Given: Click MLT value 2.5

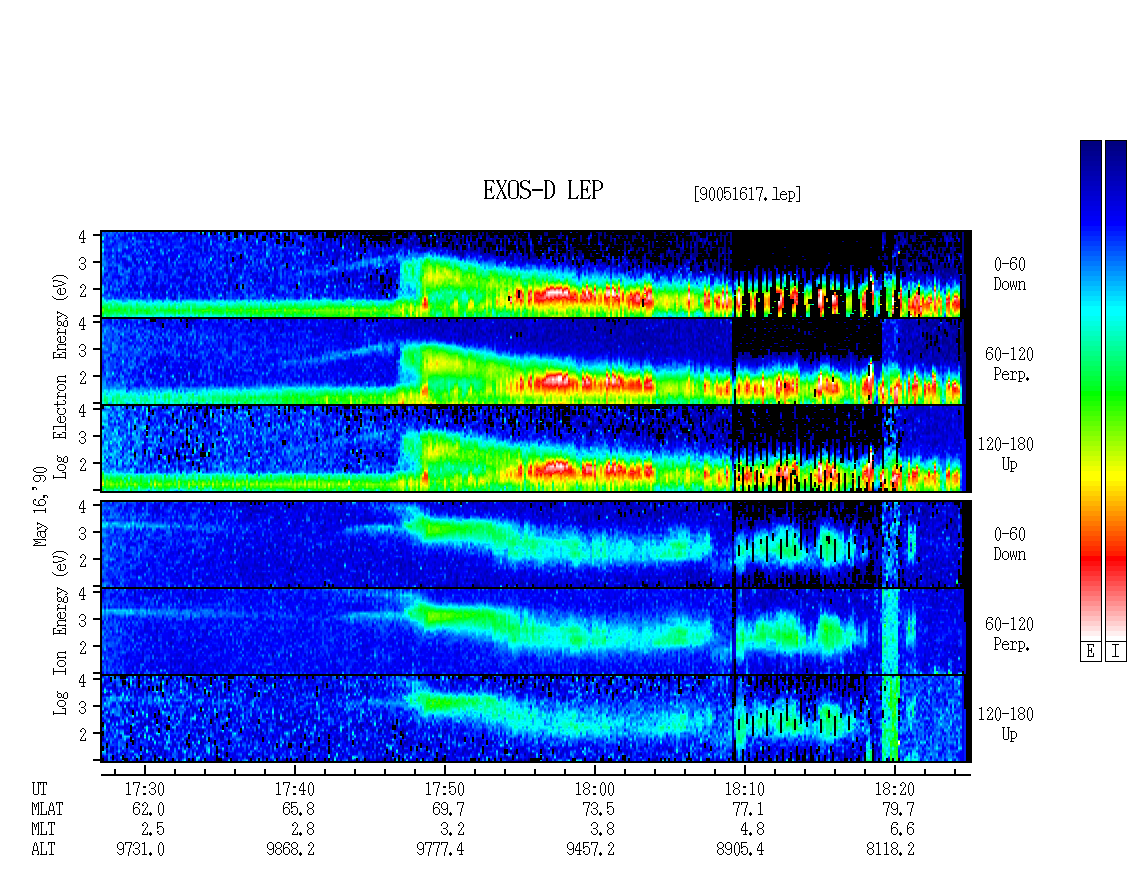Looking at the screenshot, I should tap(153, 830).
